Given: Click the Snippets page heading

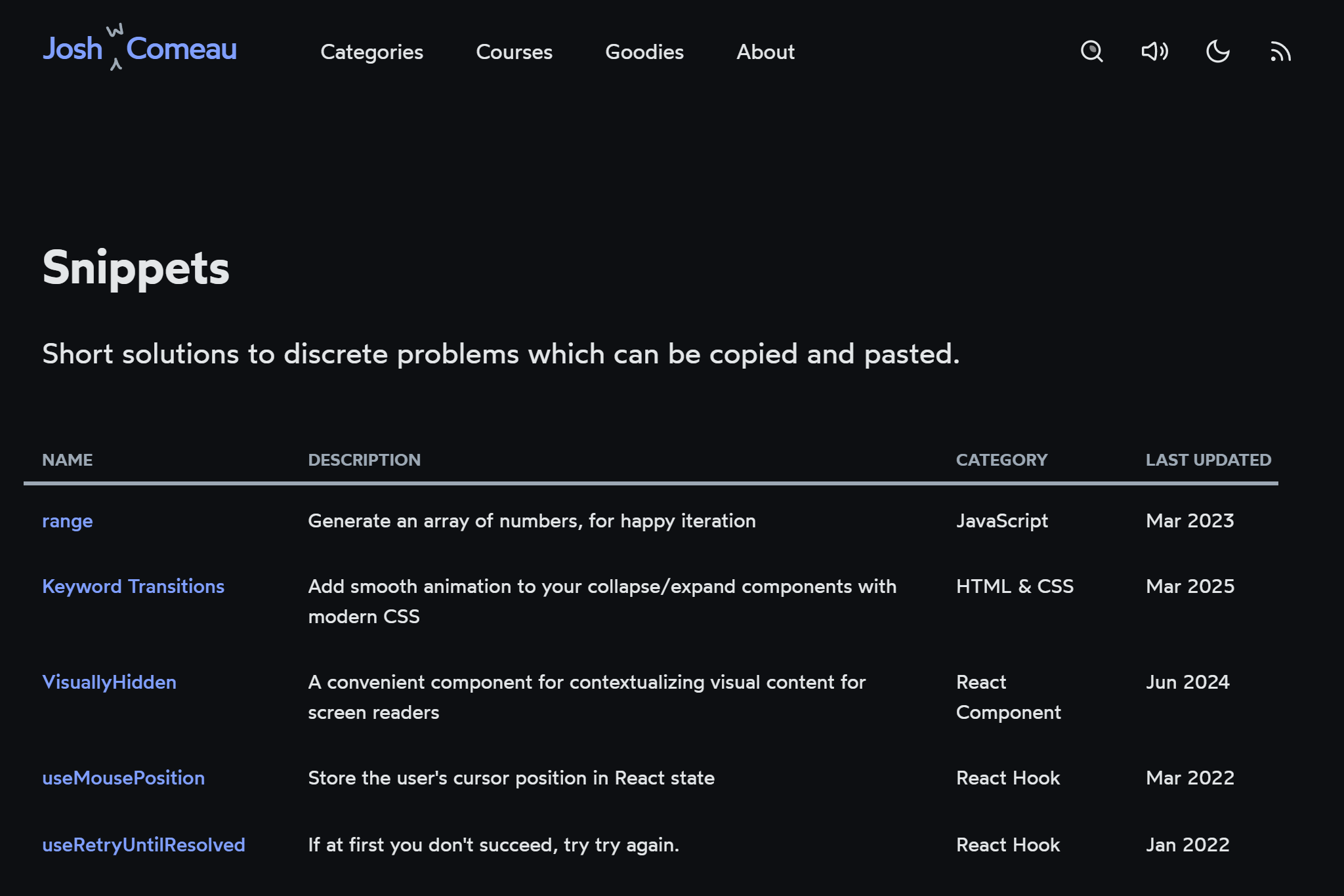Looking at the screenshot, I should tap(136, 268).
